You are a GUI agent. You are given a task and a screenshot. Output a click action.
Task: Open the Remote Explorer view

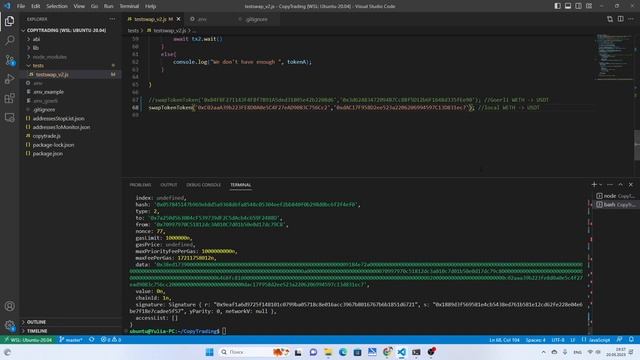(x=9, y=118)
